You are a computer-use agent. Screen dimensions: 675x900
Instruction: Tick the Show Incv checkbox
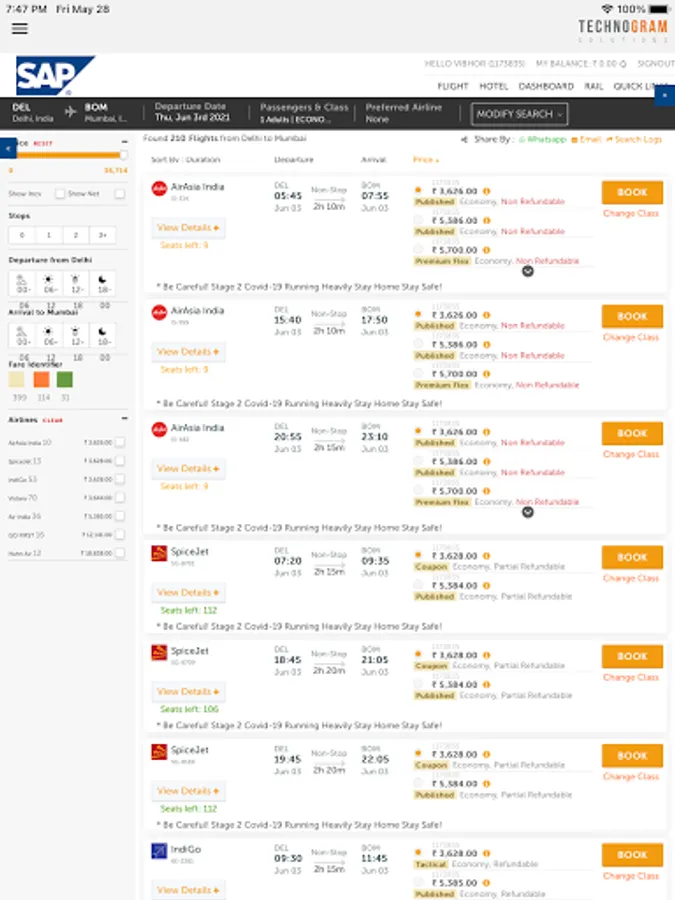[60, 194]
